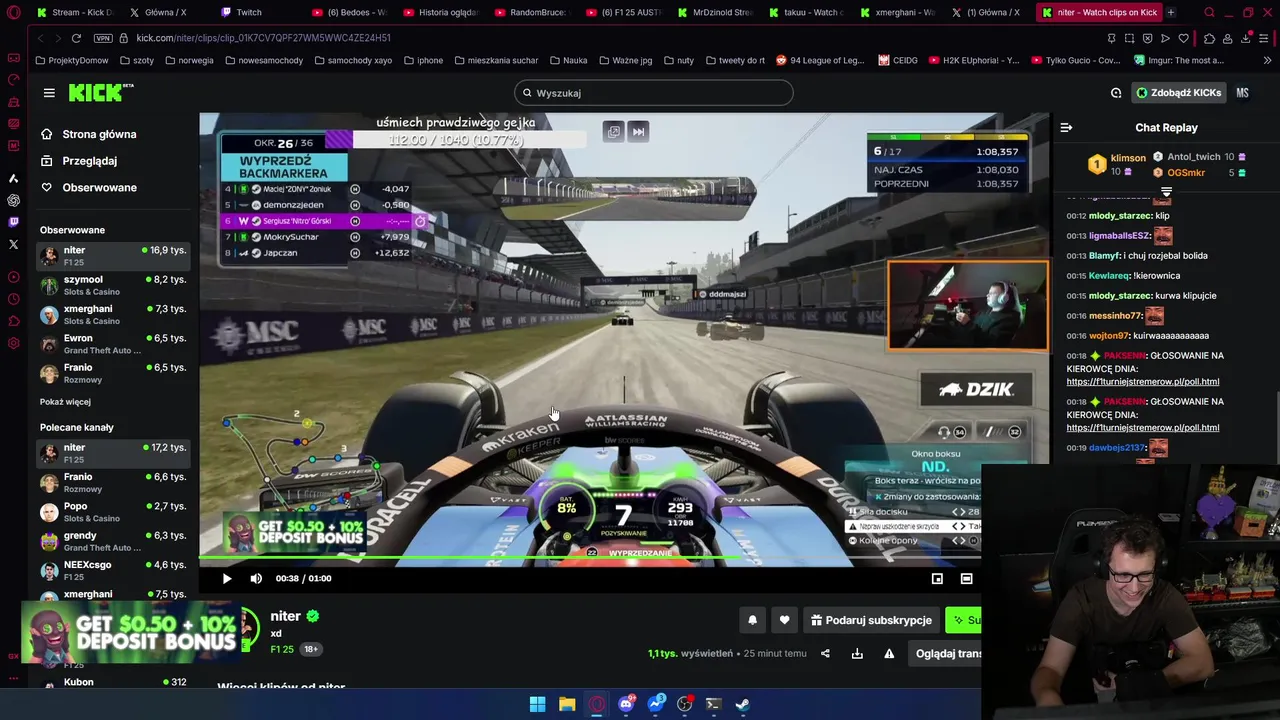1280x720 pixels.
Task: Switch to RandomBruce tab
Action: point(530,12)
